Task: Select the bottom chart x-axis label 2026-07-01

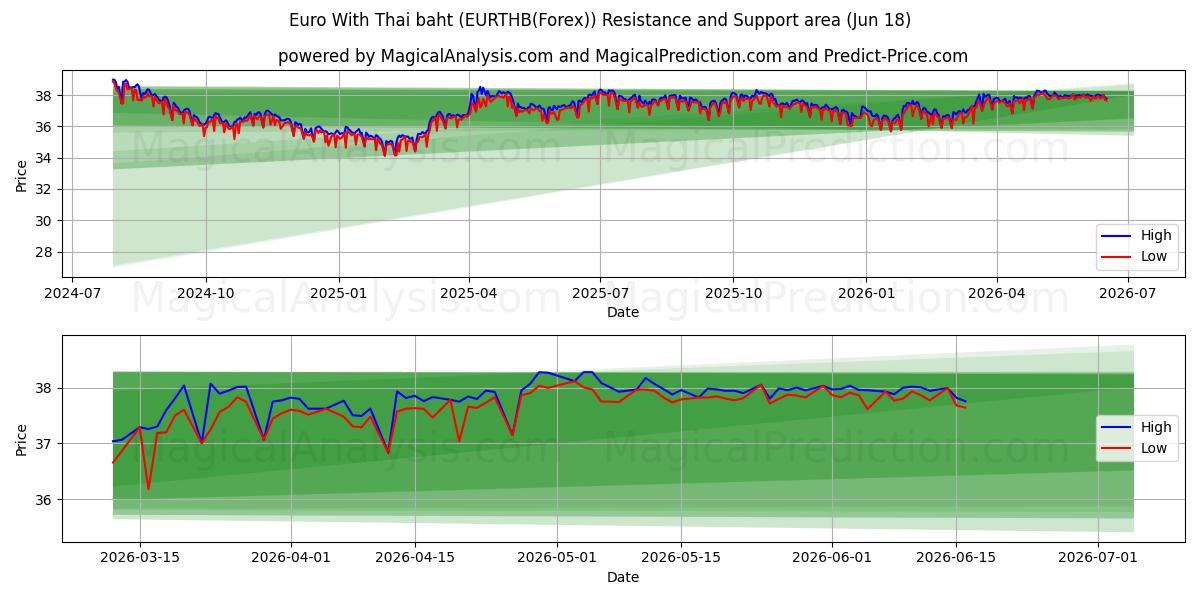Action: point(1099,559)
